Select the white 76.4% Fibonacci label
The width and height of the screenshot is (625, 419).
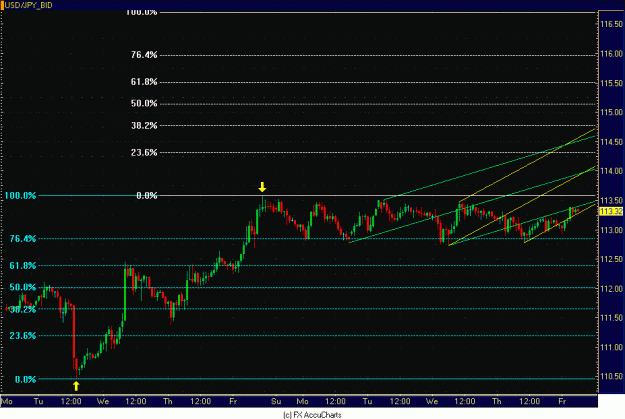click(x=144, y=55)
